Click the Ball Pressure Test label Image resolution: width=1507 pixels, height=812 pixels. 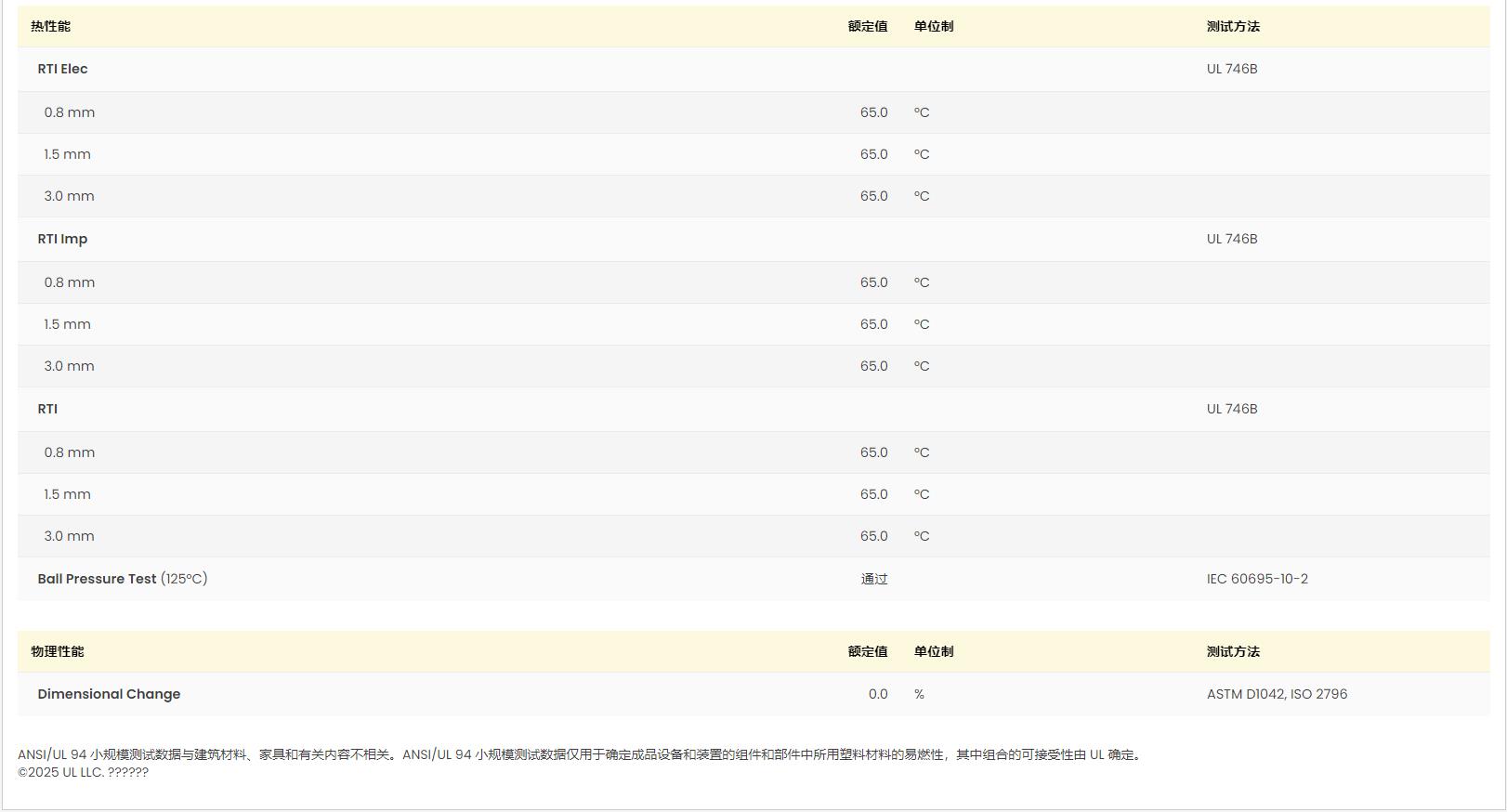tap(98, 579)
